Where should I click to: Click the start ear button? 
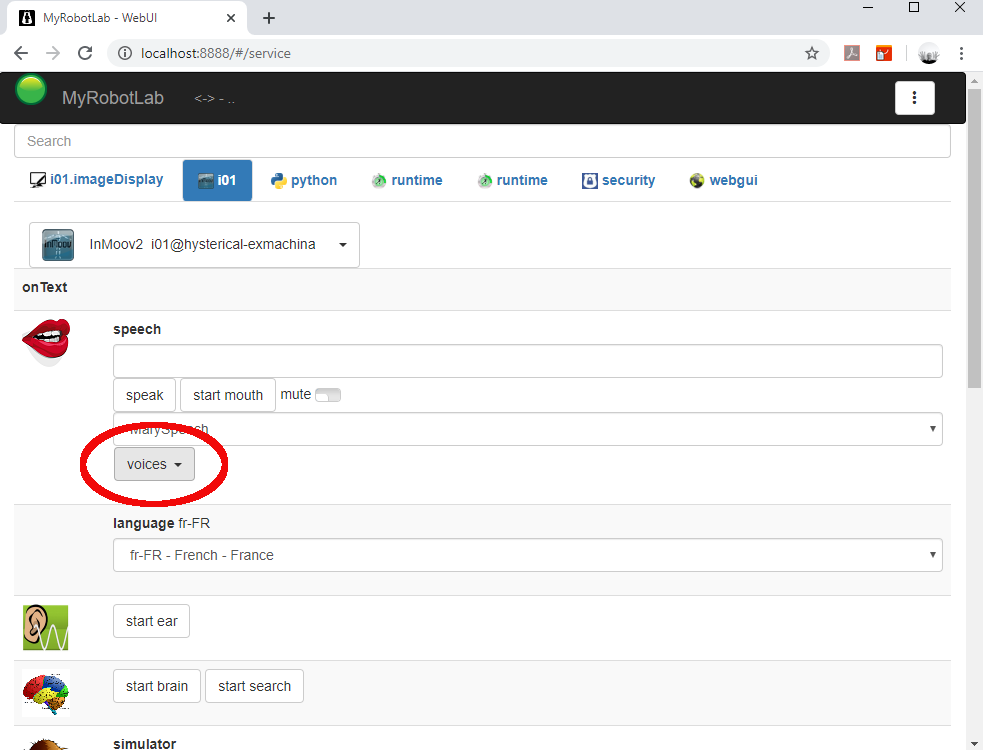tap(152, 621)
